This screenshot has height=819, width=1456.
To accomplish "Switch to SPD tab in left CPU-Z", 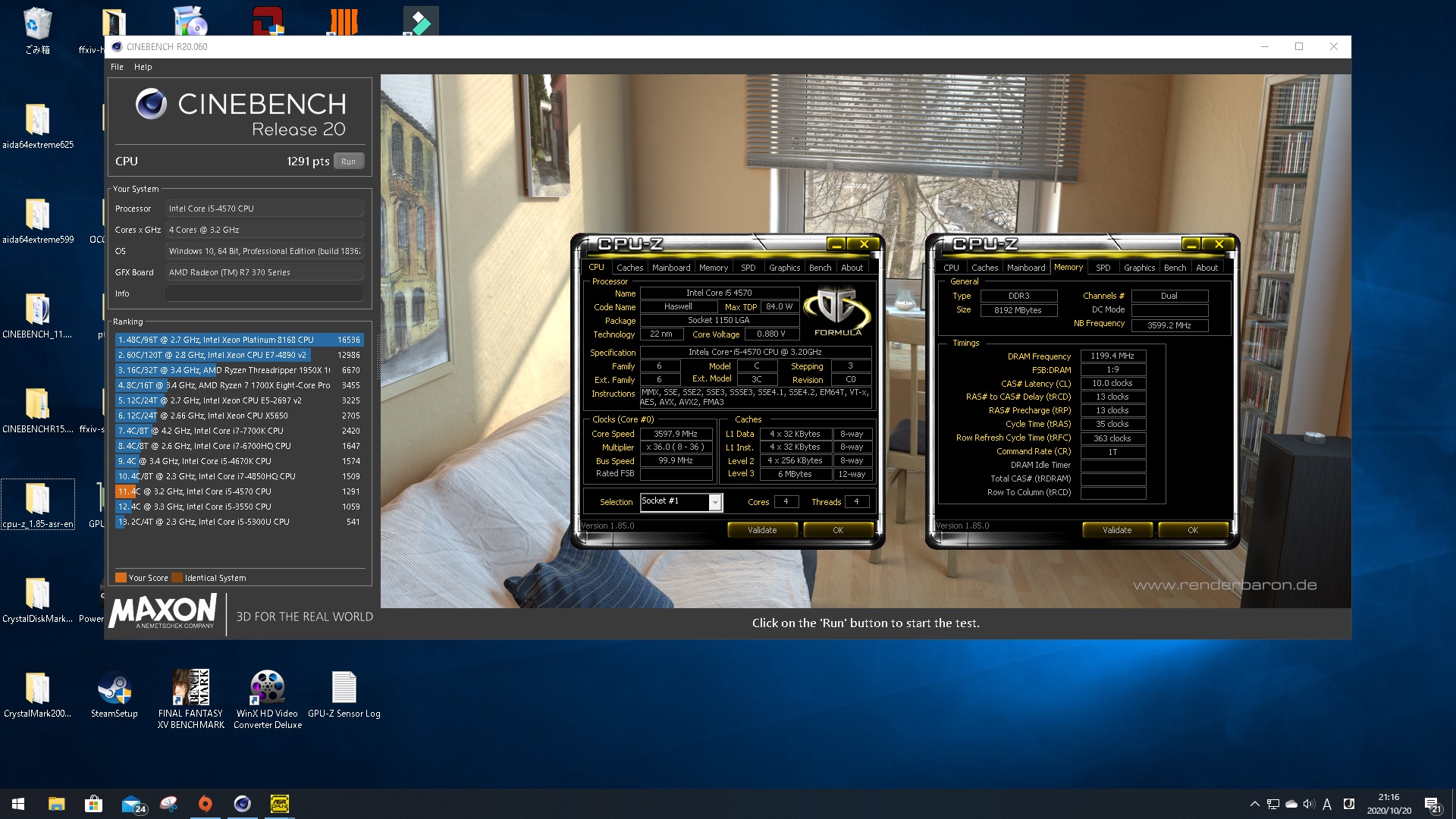I will point(748,268).
